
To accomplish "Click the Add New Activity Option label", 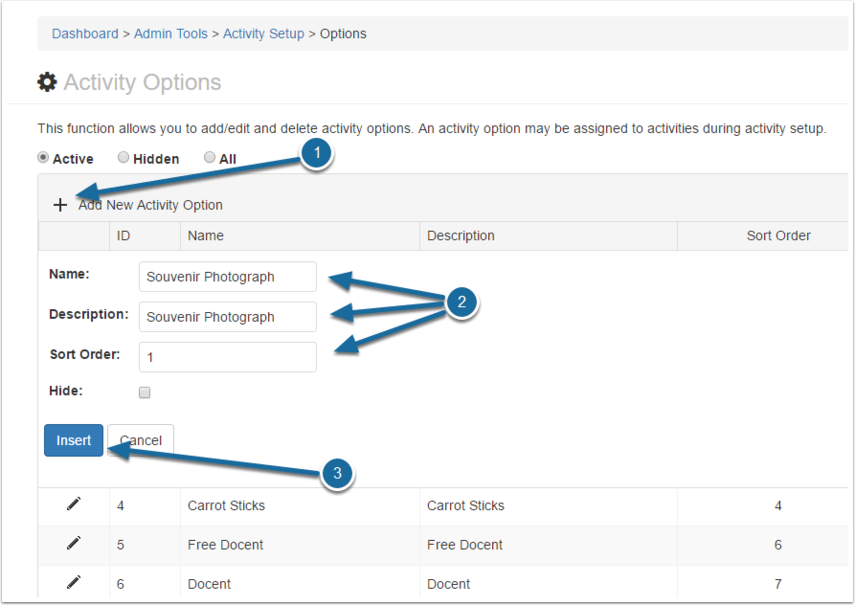I will point(151,205).
